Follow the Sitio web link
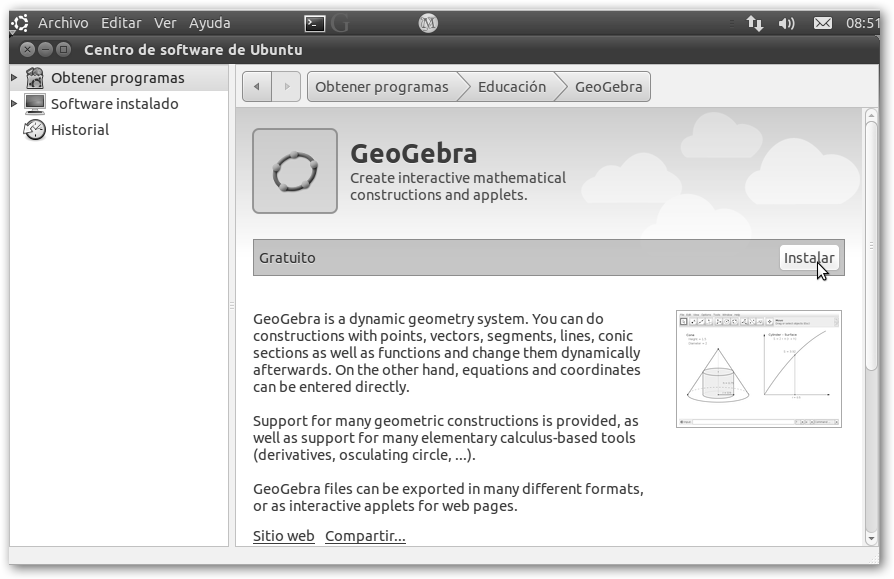The image size is (894, 579). 283,536
